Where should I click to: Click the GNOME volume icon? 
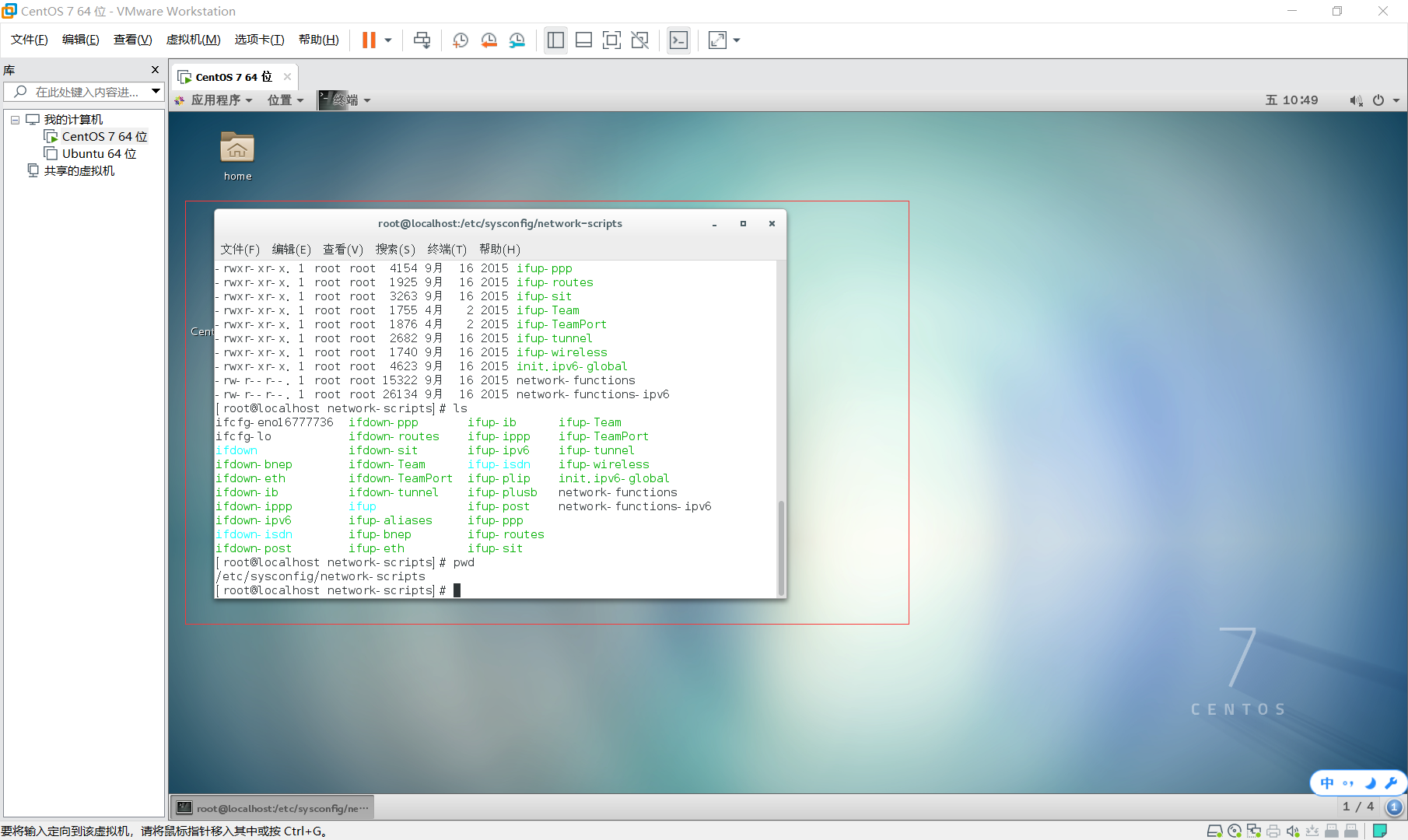1356,100
